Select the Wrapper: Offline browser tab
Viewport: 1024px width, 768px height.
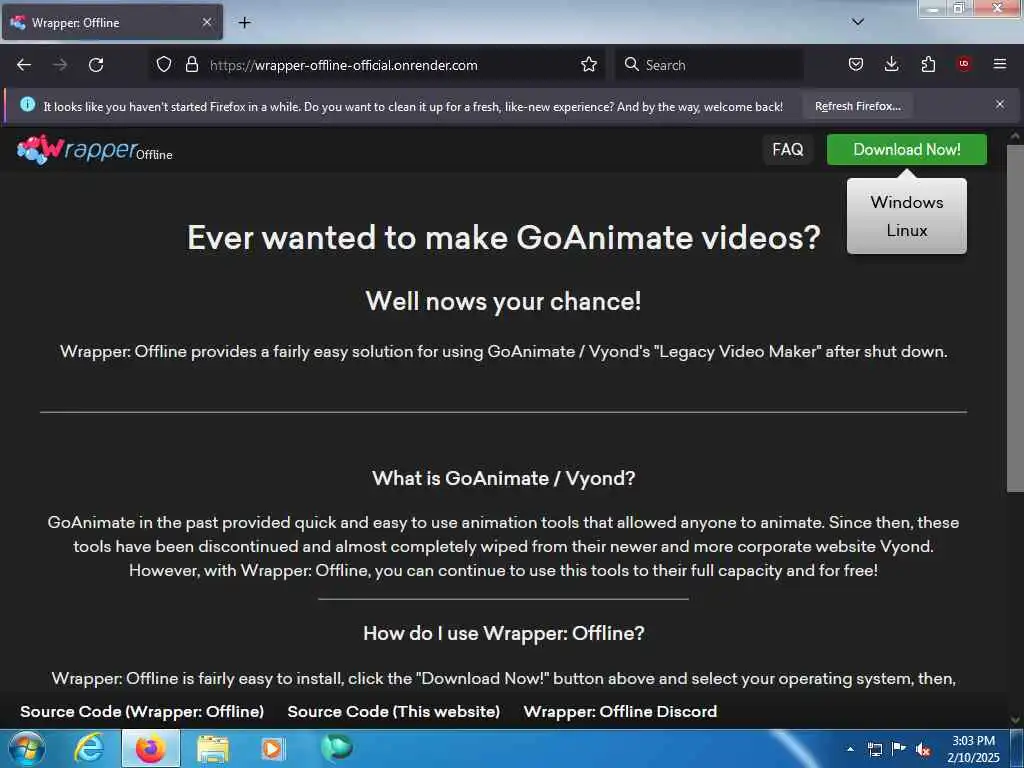(x=112, y=22)
